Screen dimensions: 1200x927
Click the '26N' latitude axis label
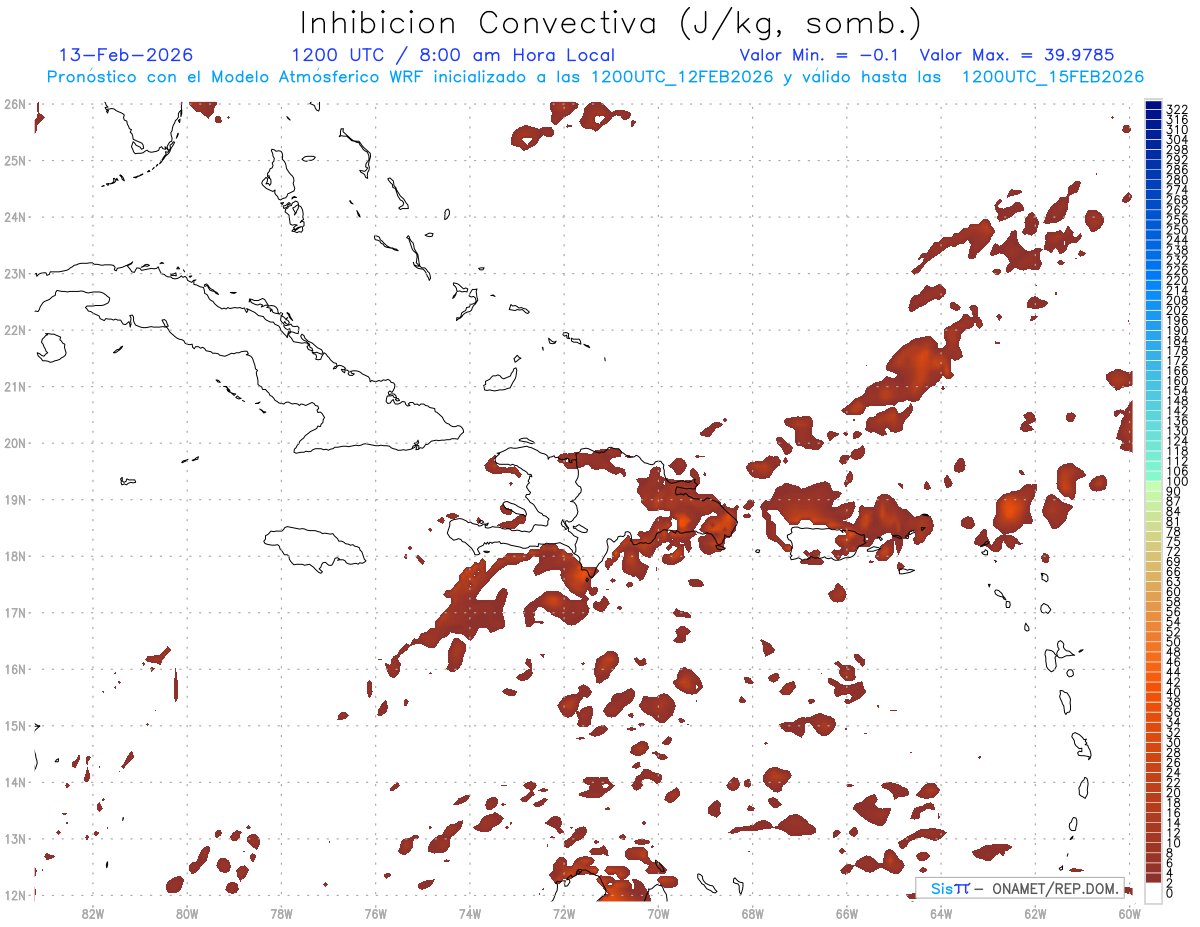(x=14, y=103)
